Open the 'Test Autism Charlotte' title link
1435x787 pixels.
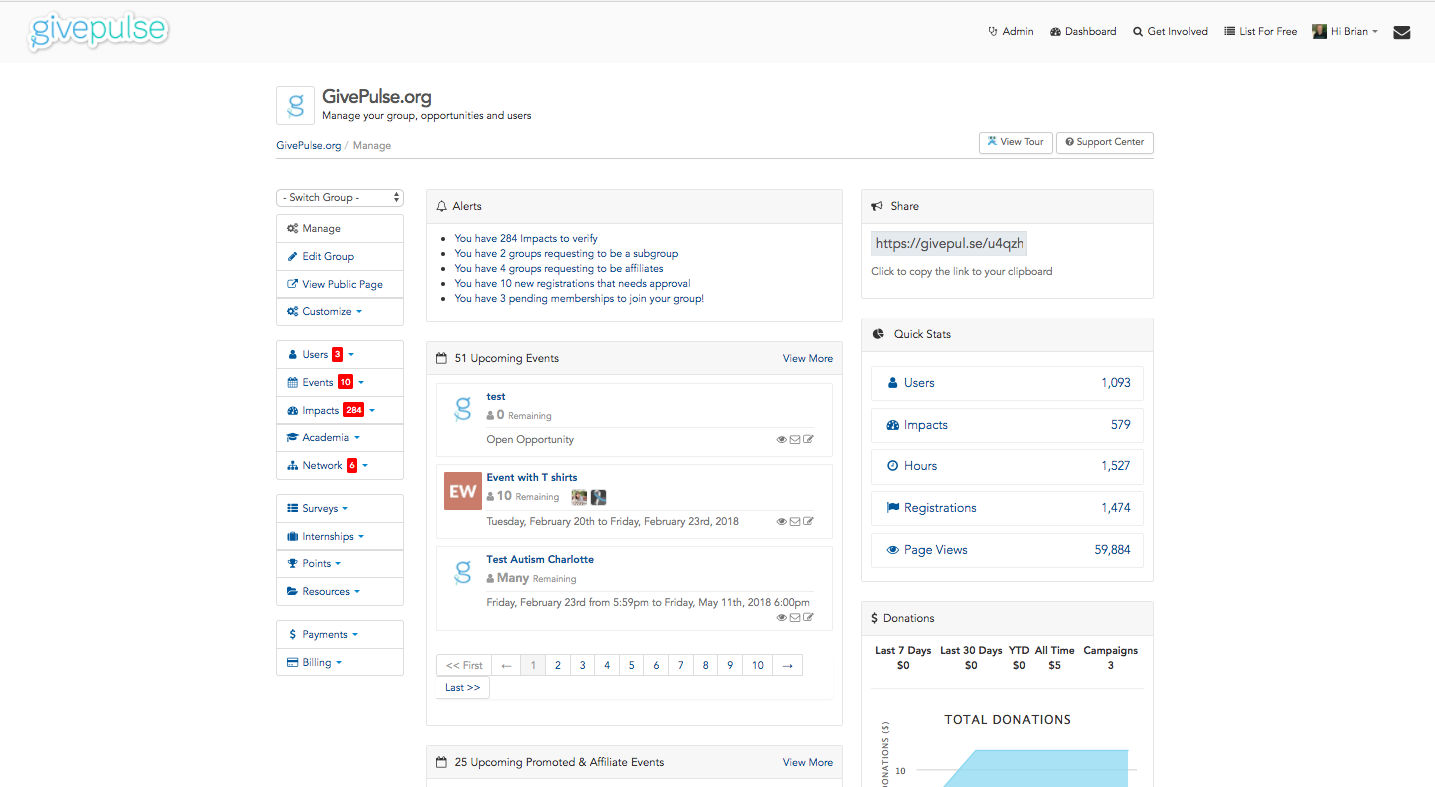click(x=540, y=559)
